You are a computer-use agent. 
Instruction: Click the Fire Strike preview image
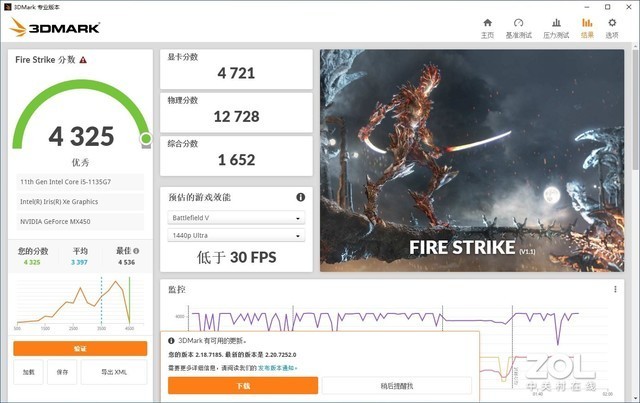pos(472,160)
